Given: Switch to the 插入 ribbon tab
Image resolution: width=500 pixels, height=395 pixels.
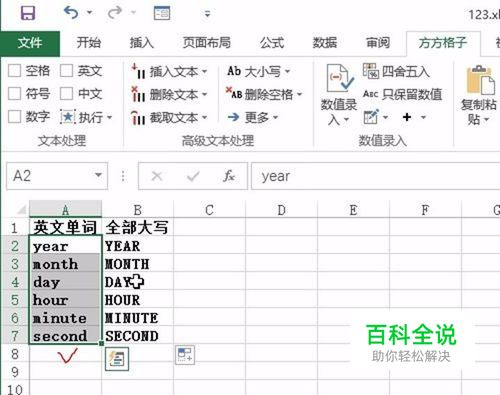Looking at the screenshot, I should coord(142,43).
